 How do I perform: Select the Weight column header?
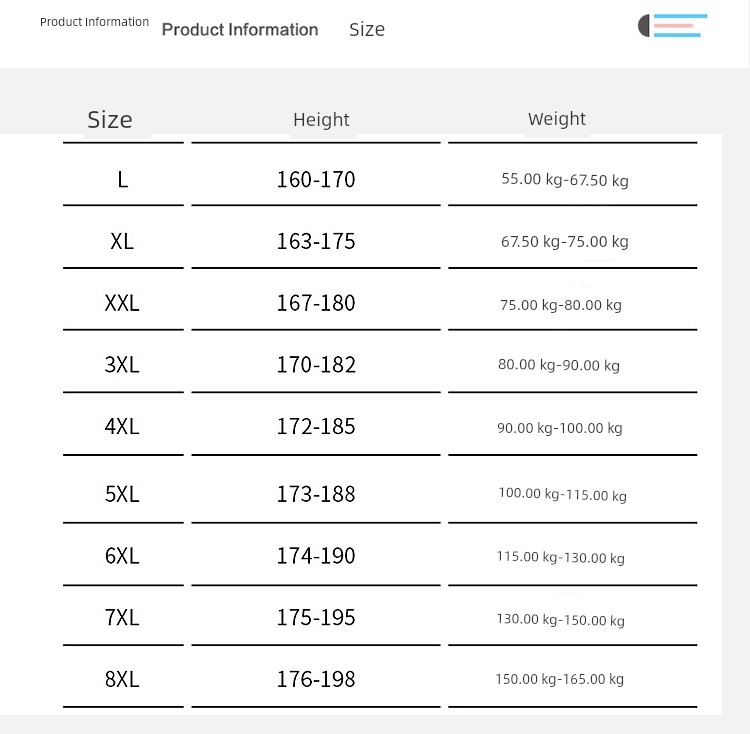[x=557, y=119]
